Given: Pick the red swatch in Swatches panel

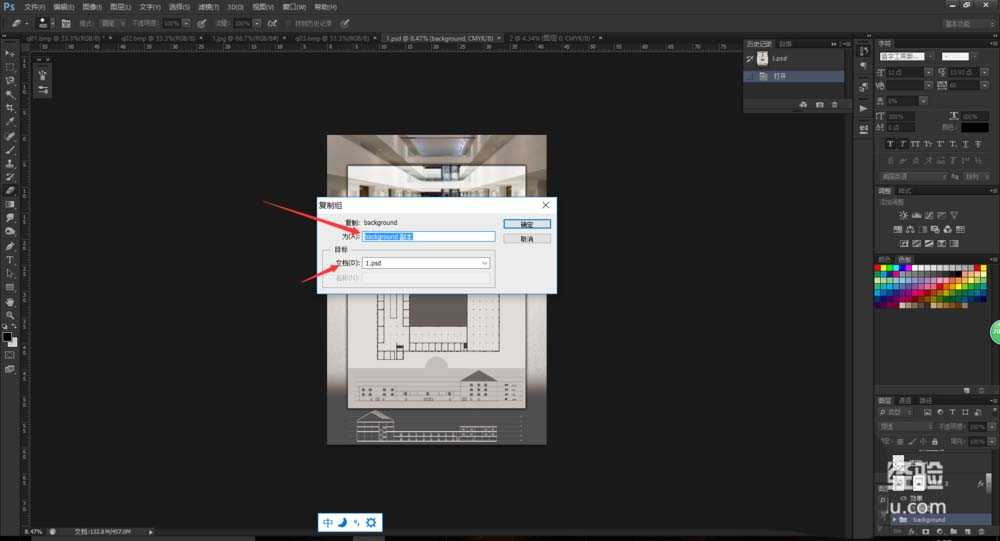Looking at the screenshot, I should click(879, 268).
